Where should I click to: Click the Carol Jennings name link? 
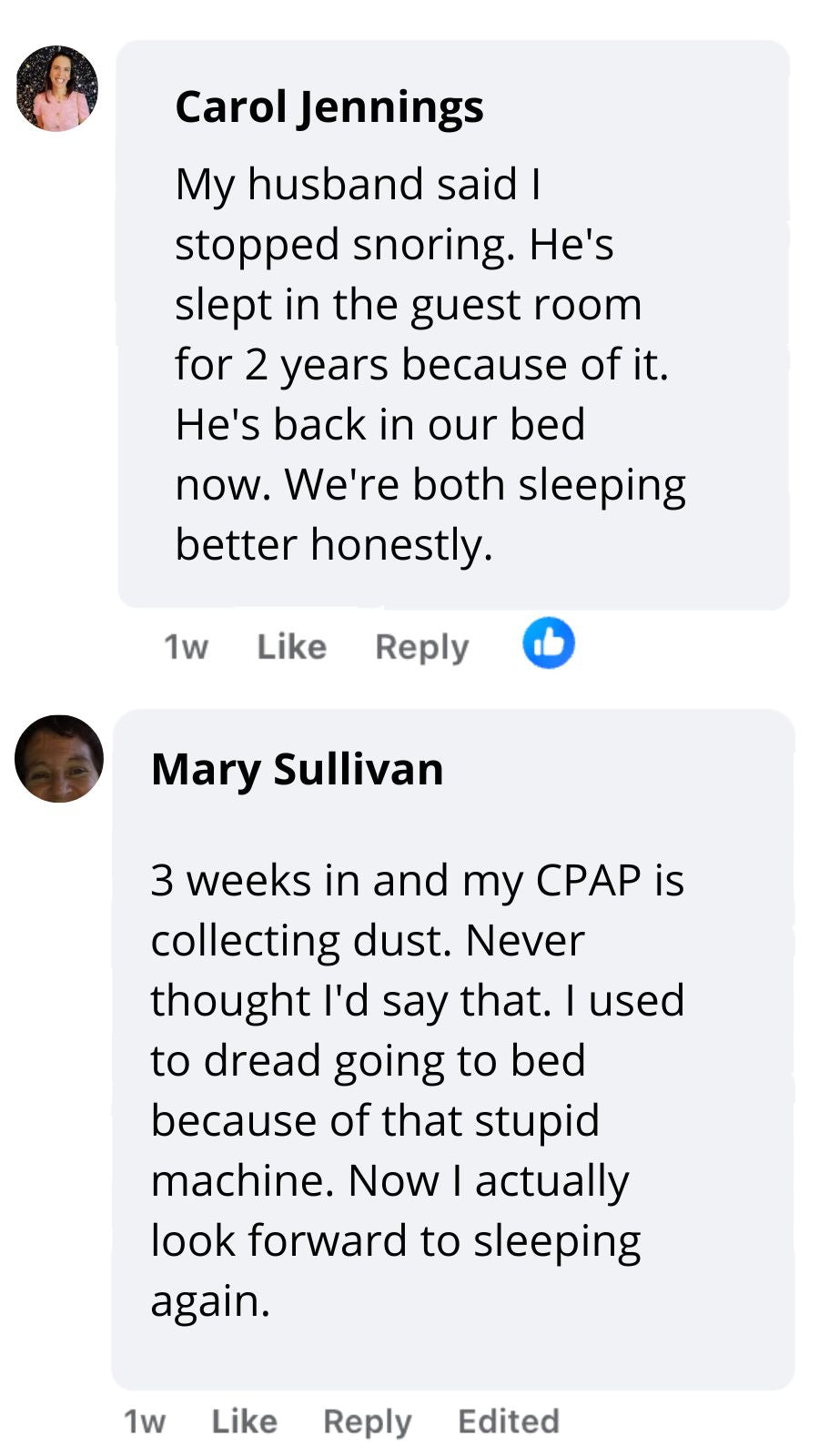[329, 107]
